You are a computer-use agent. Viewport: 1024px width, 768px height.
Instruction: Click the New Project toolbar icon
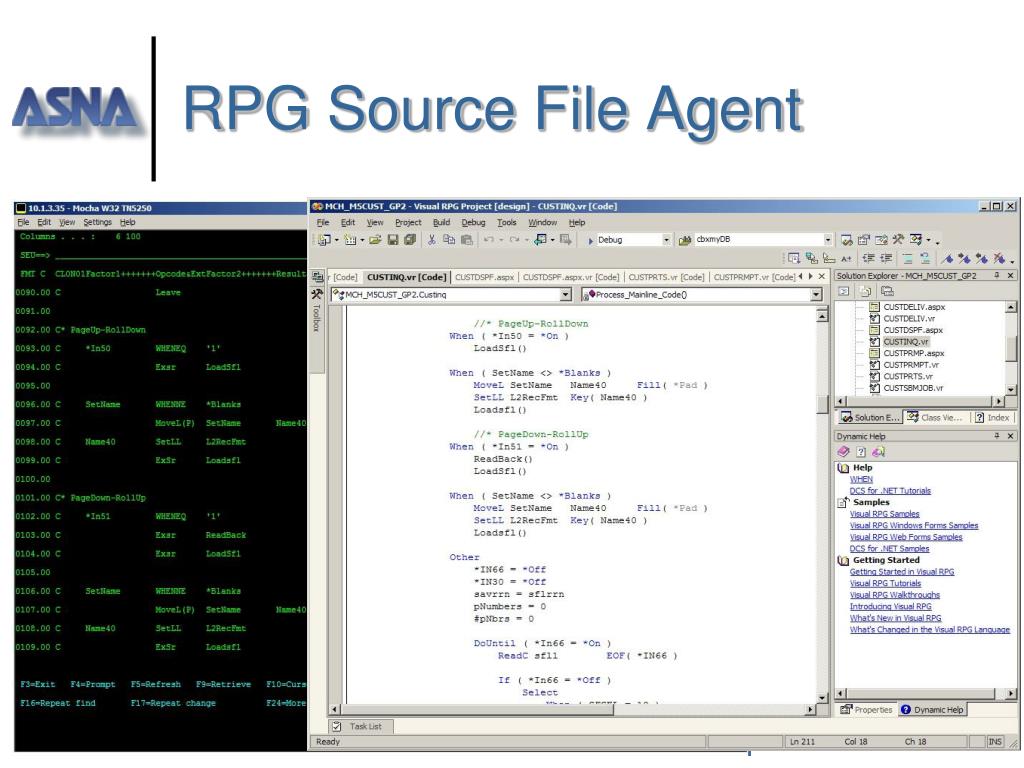pos(324,240)
